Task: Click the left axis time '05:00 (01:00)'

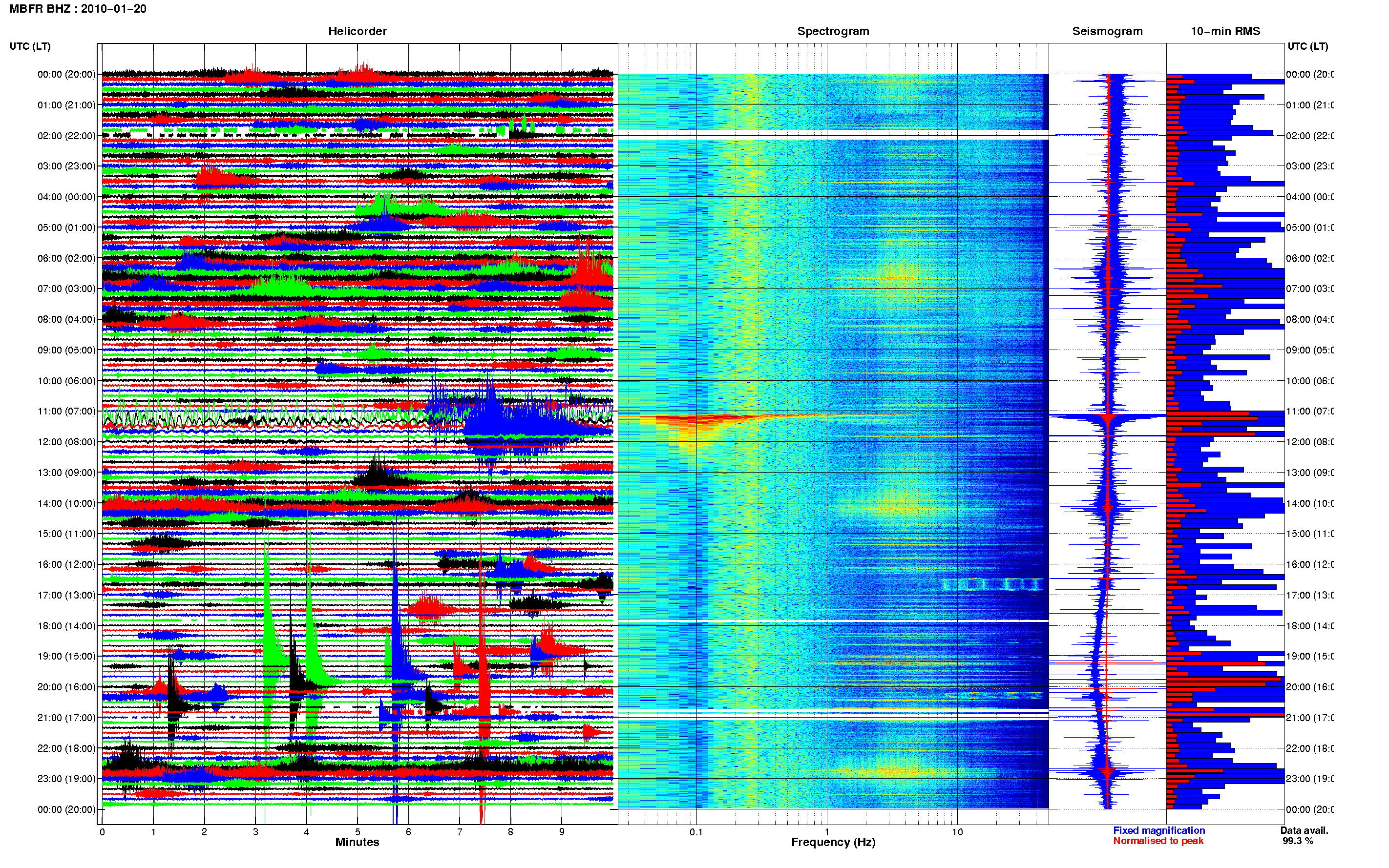Action: click(66, 227)
